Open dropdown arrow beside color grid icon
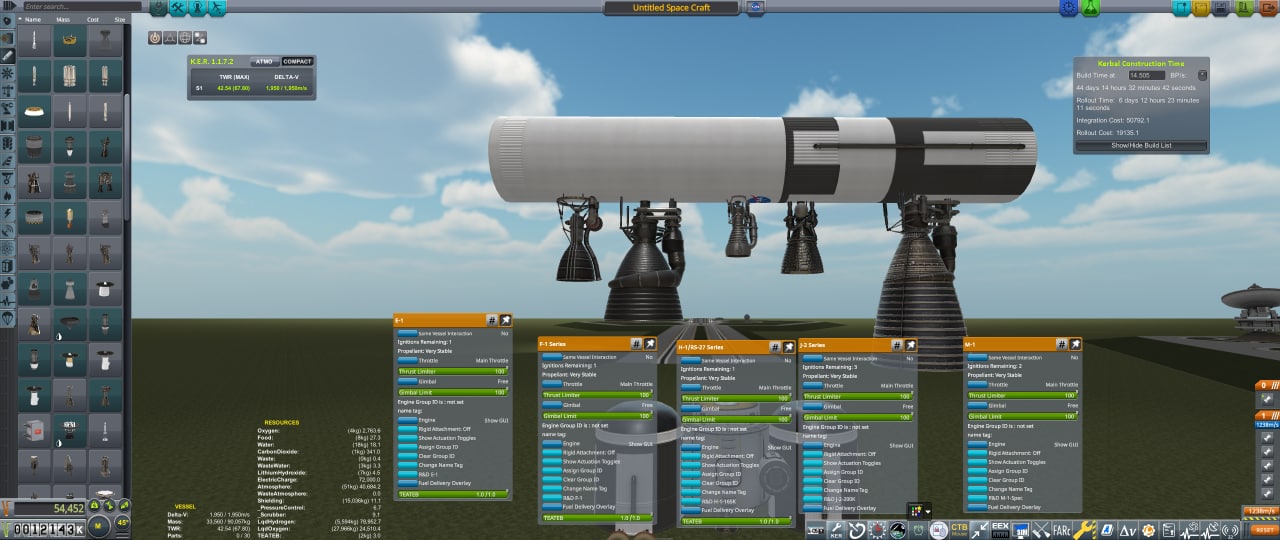Image resolution: width=1280 pixels, height=540 pixels. pyautogui.click(x=929, y=511)
